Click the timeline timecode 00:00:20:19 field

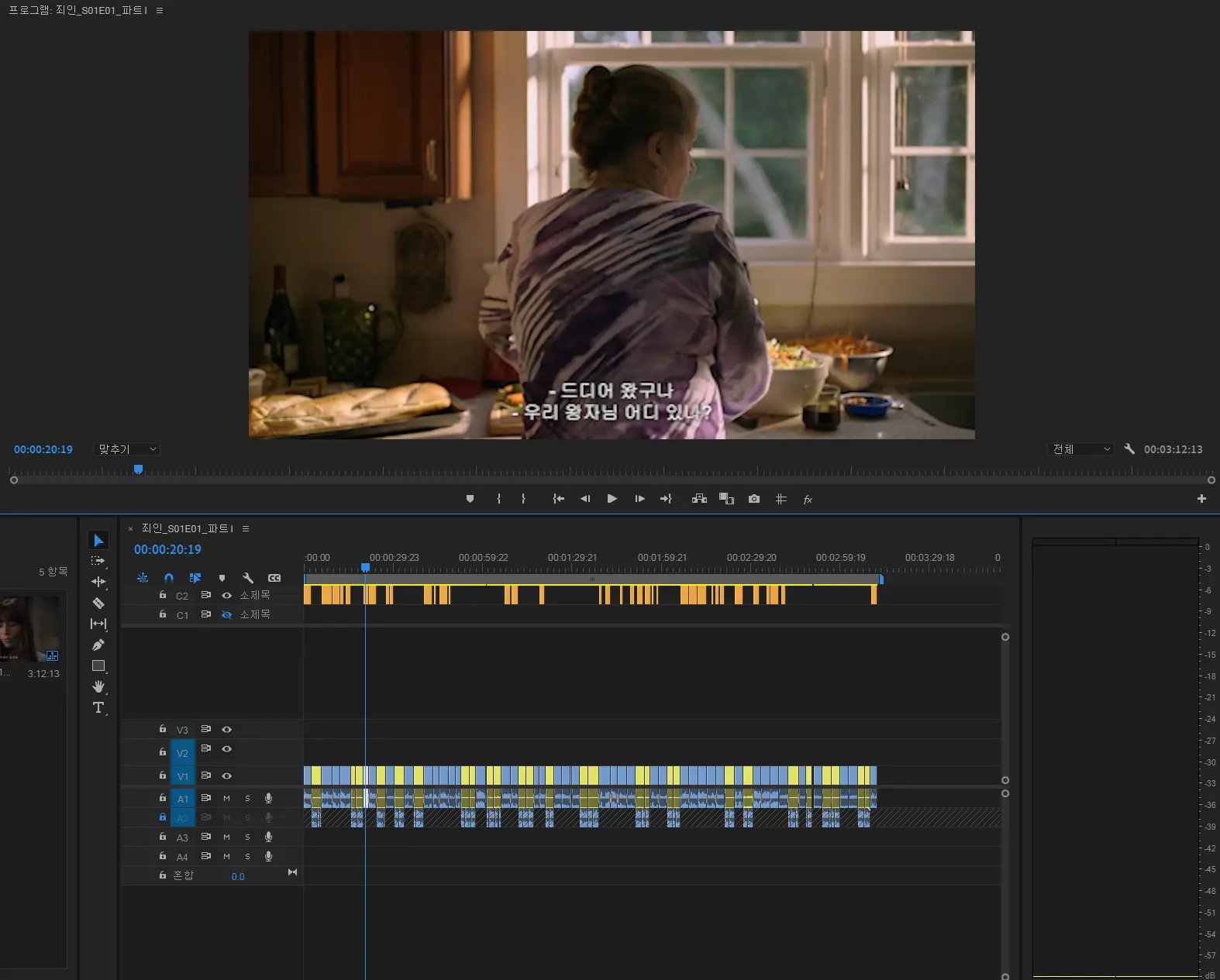pyautogui.click(x=167, y=549)
